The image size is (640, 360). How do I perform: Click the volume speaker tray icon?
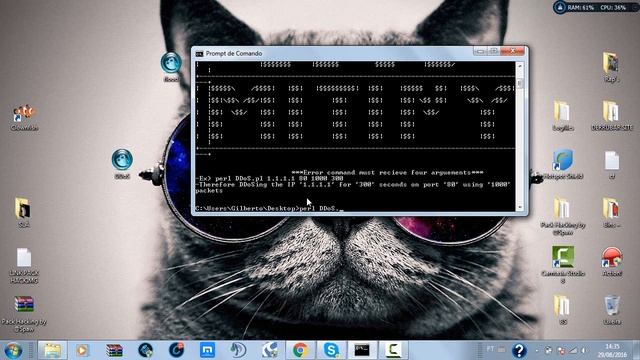tap(584, 350)
